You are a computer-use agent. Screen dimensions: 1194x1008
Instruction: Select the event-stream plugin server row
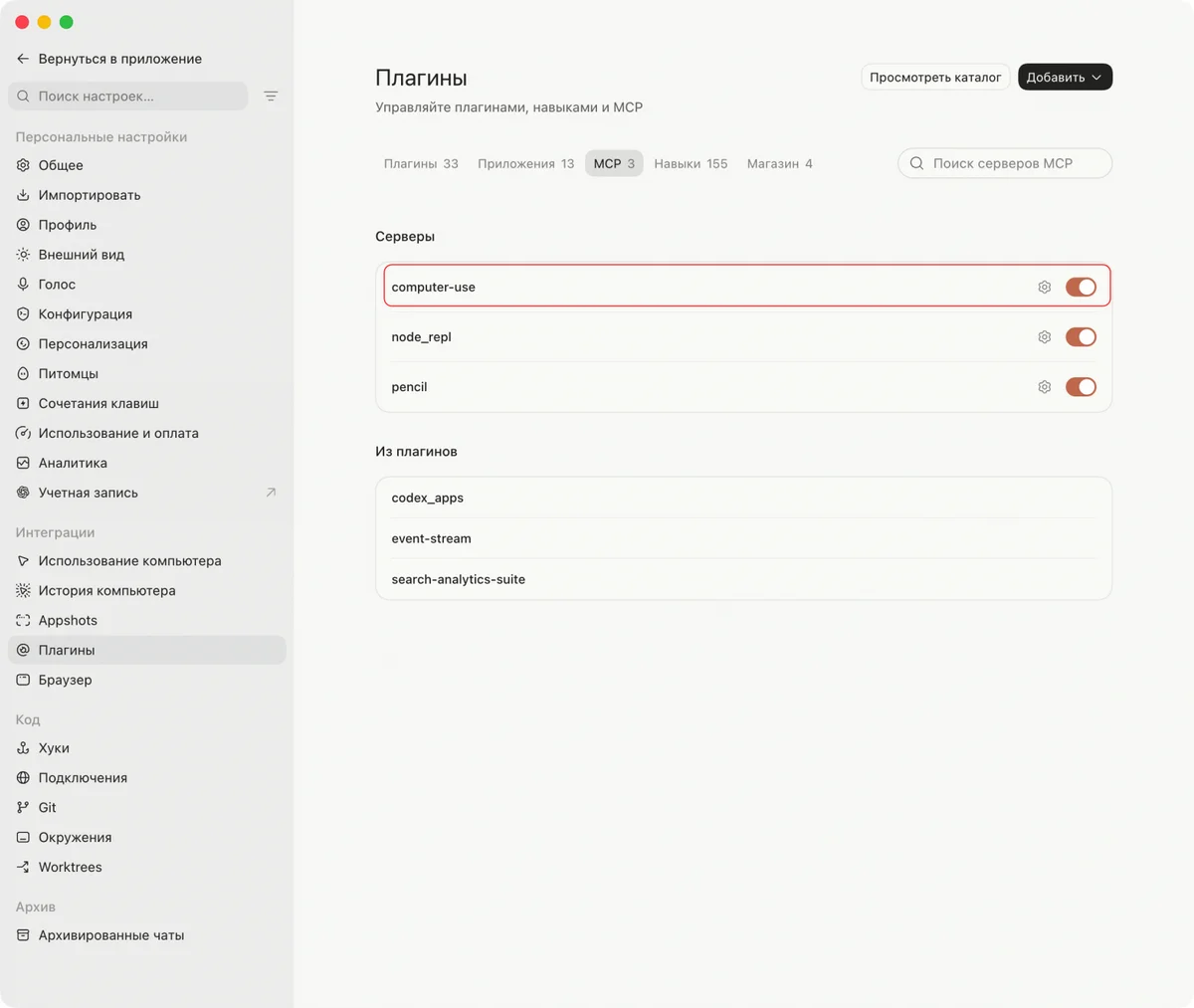743,538
